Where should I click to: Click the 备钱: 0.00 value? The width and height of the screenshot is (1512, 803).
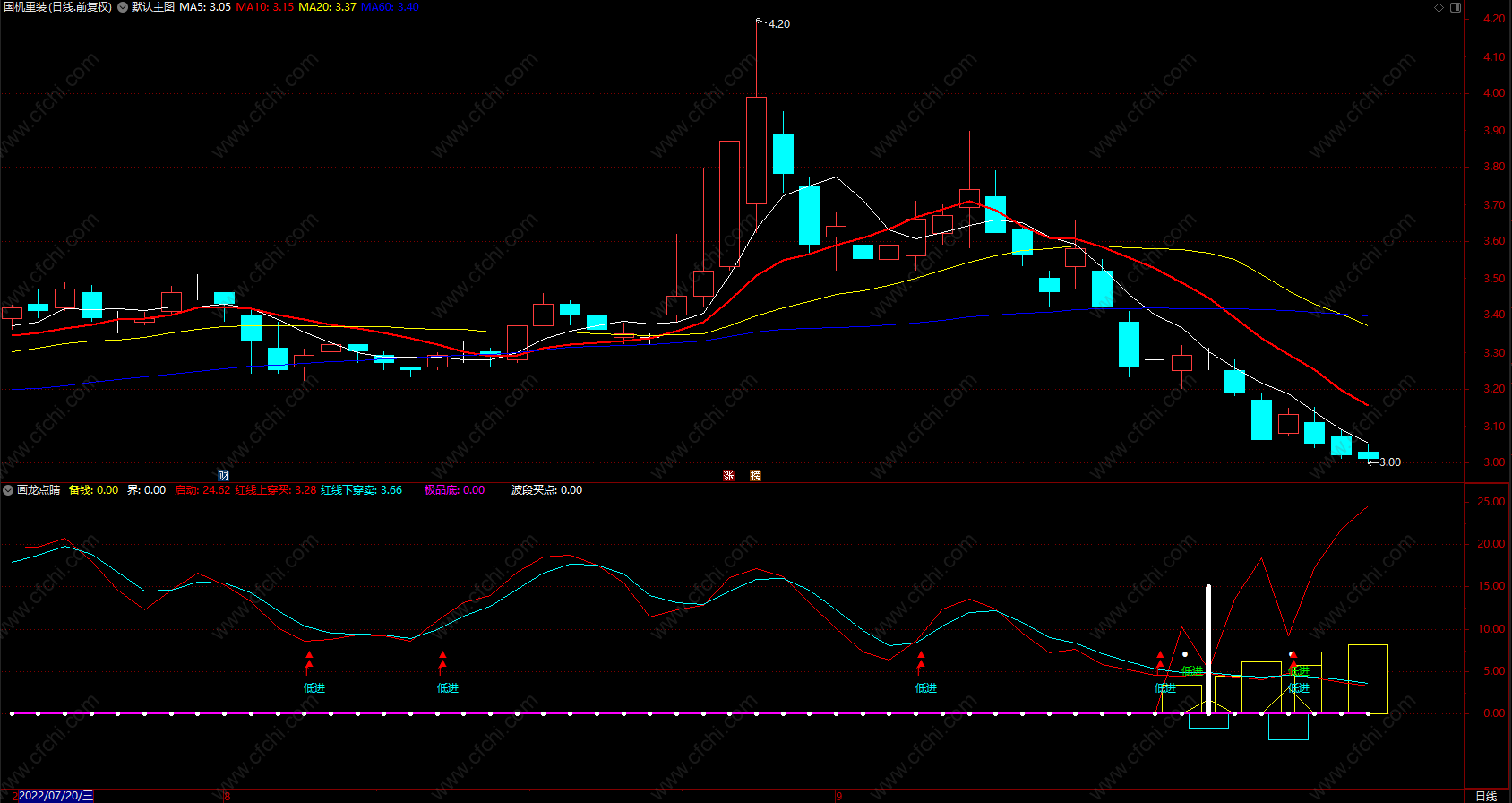[94, 490]
